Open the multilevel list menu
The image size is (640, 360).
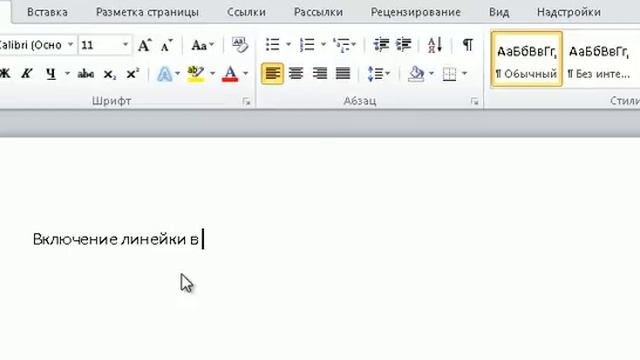(344, 45)
